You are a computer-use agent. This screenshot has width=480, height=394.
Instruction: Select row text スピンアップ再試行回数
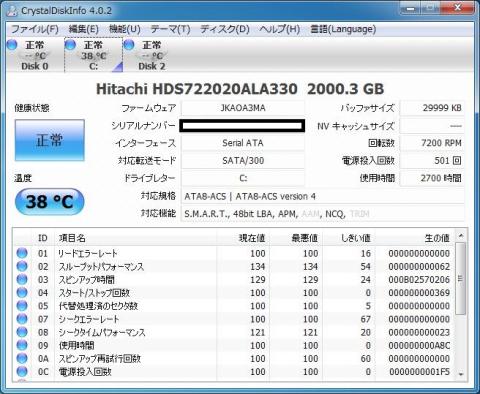100,358
